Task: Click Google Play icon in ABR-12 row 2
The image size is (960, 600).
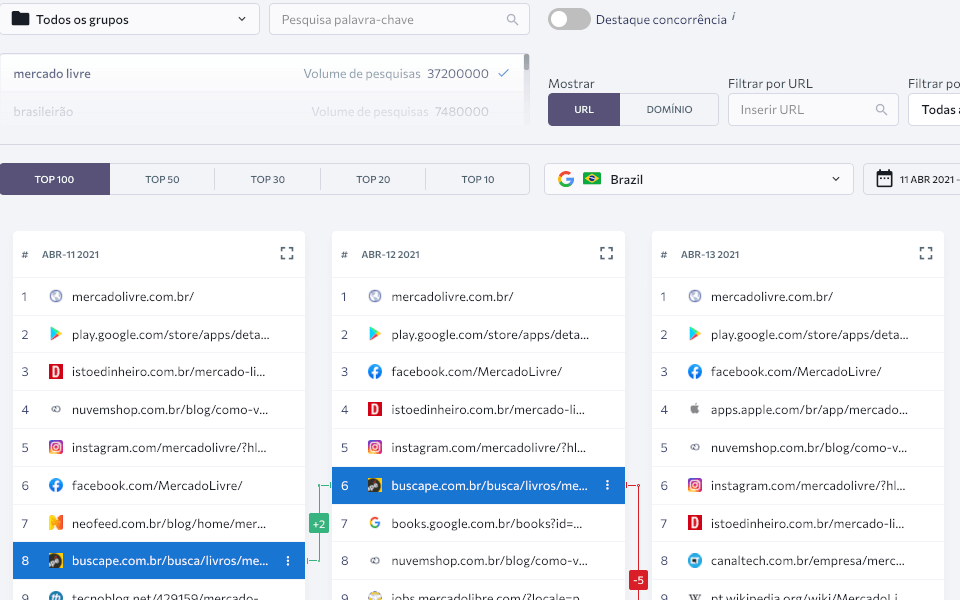Action: pos(375,334)
